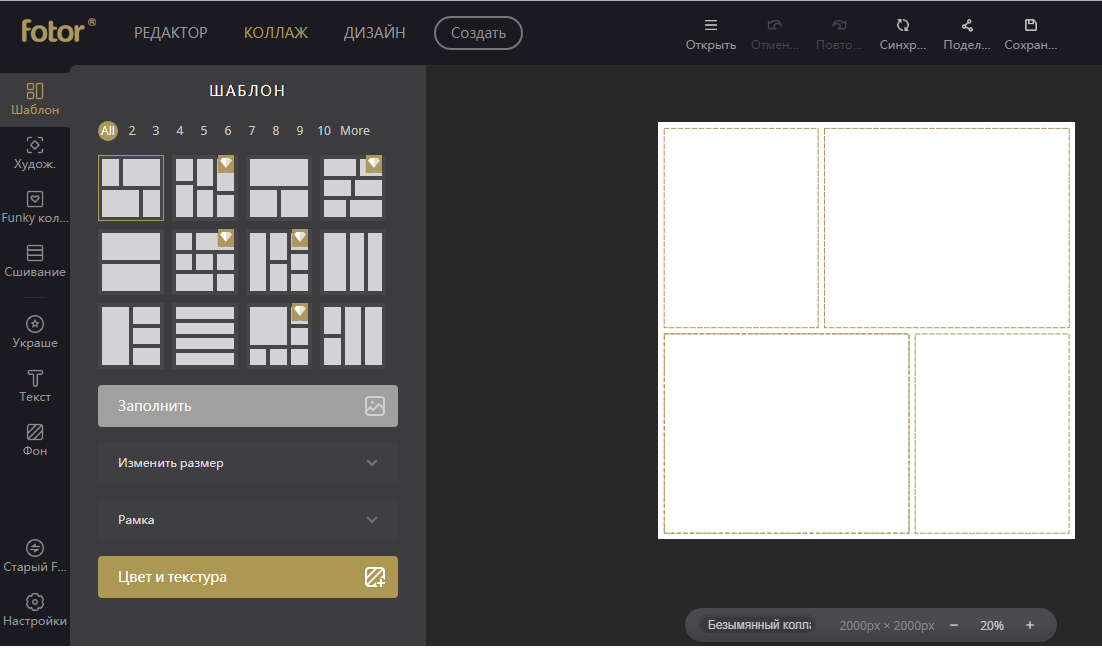This screenshot has height=648, width=1102.
Task: Select the Текст tool
Action: click(x=34, y=386)
